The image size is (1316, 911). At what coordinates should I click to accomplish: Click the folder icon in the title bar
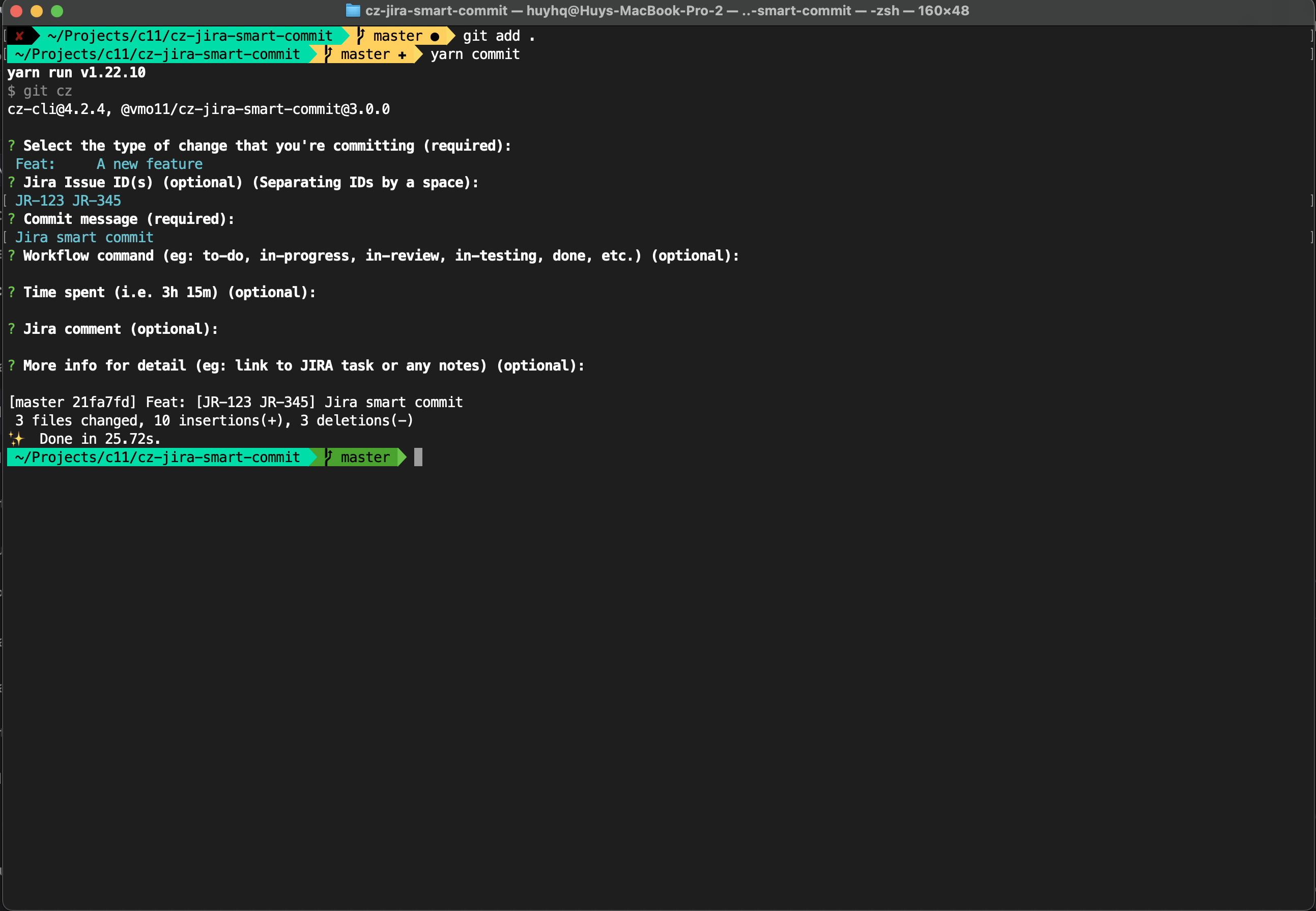coord(353,10)
